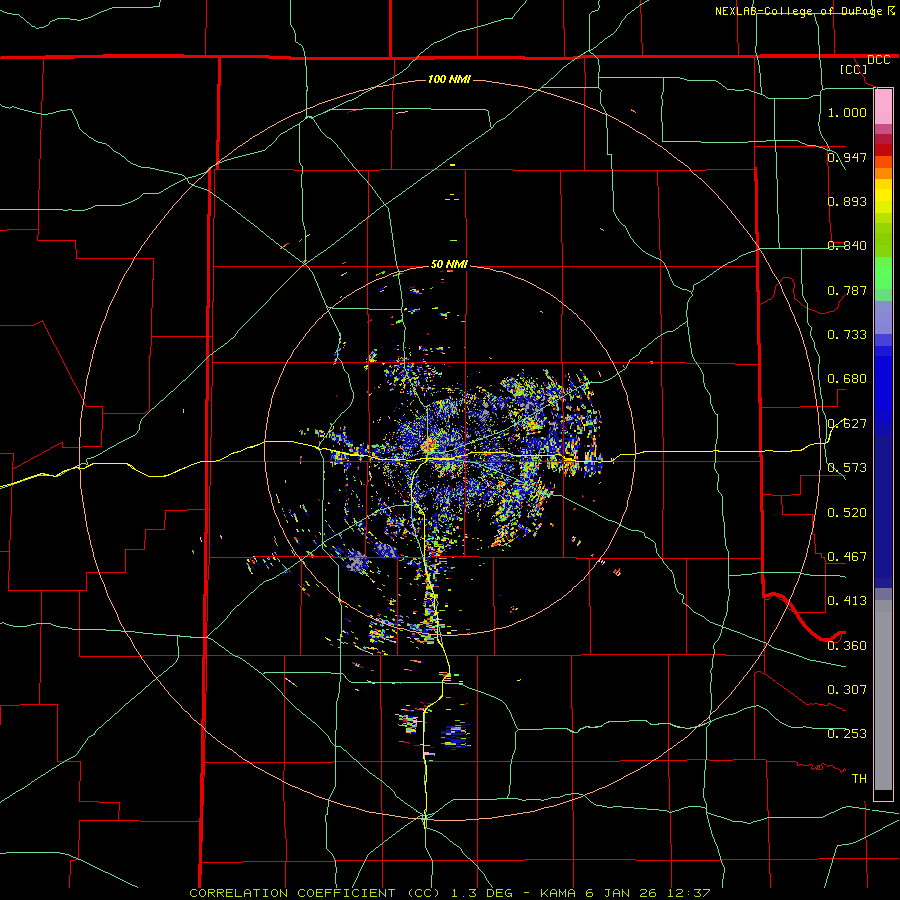Viewport: 900px width, 900px height.
Task: Click the DCC product label
Action: [x=878, y=60]
